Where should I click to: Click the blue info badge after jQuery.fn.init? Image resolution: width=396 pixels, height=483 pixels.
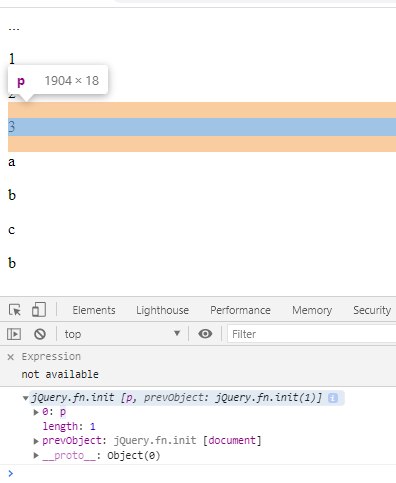pyautogui.click(x=333, y=398)
